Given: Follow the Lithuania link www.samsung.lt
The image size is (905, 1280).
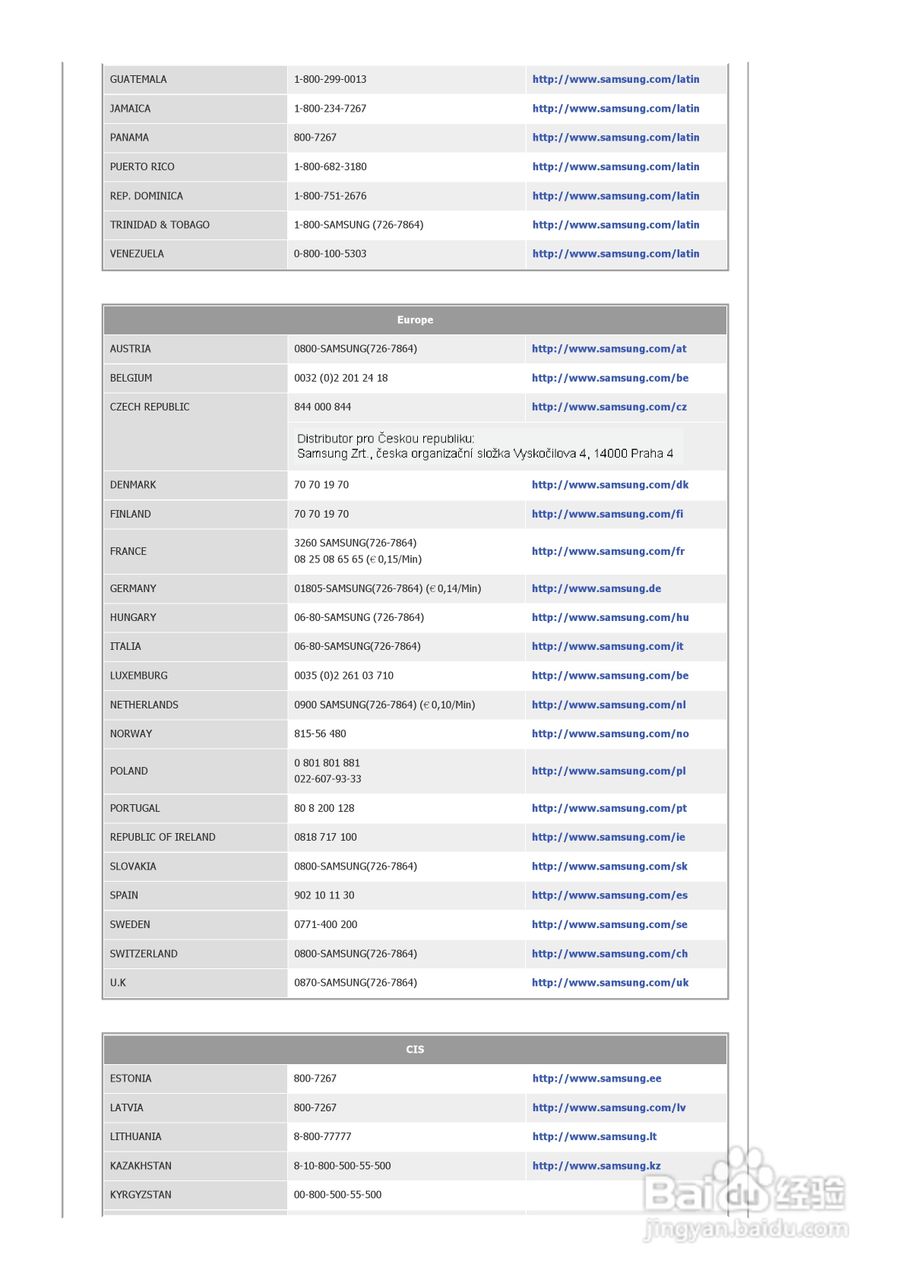Looking at the screenshot, I should pos(594,1137).
